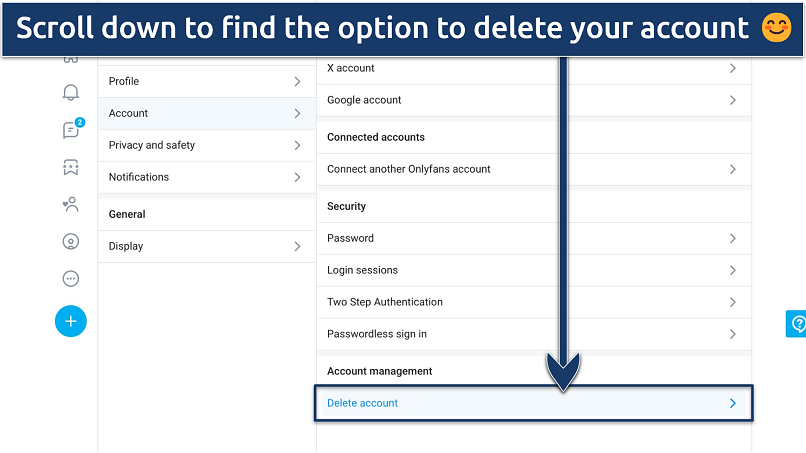Open messages icon with 2 badge
The image size is (806, 453).
(70, 130)
